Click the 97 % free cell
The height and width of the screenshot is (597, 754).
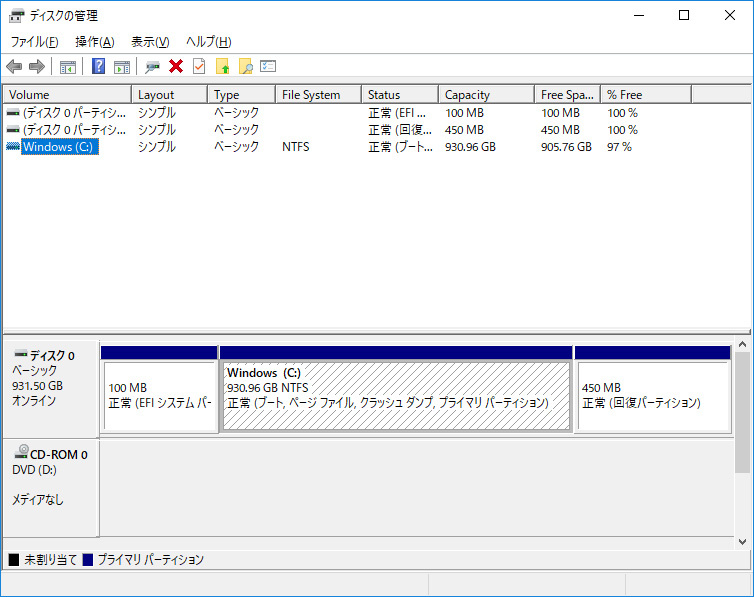coord(619,147)
